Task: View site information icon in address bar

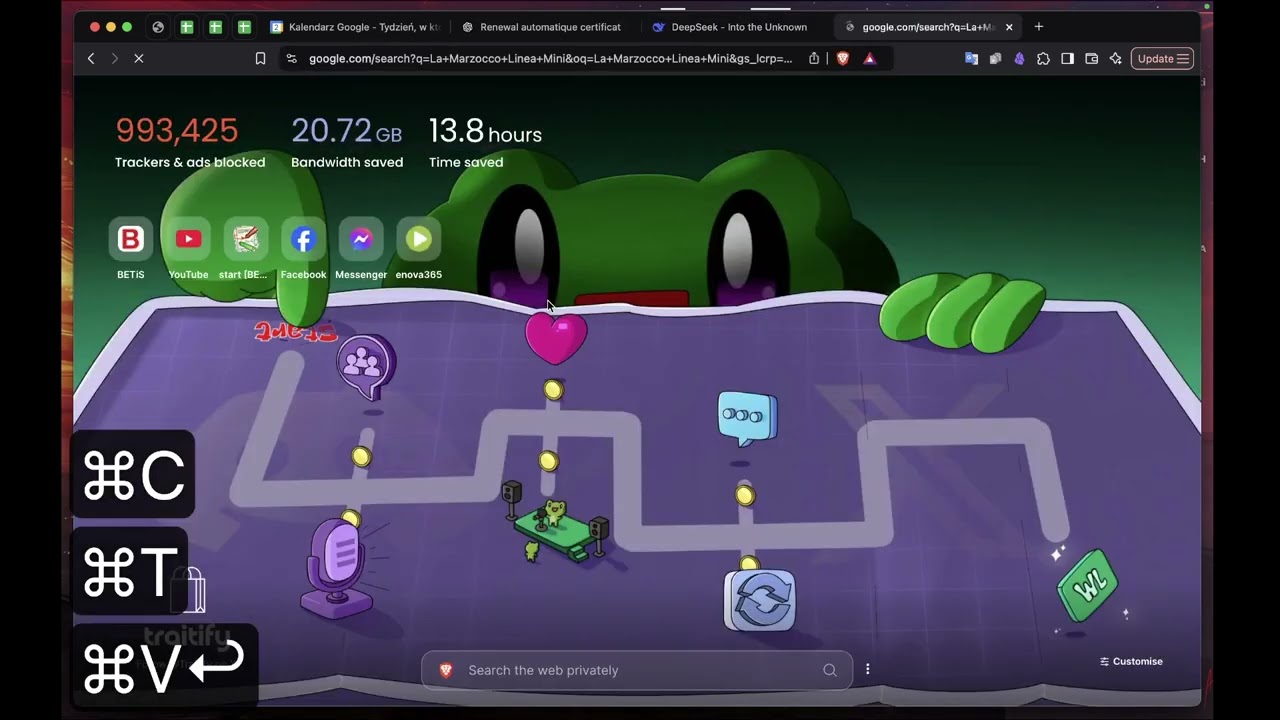Action: coord(291,59)
